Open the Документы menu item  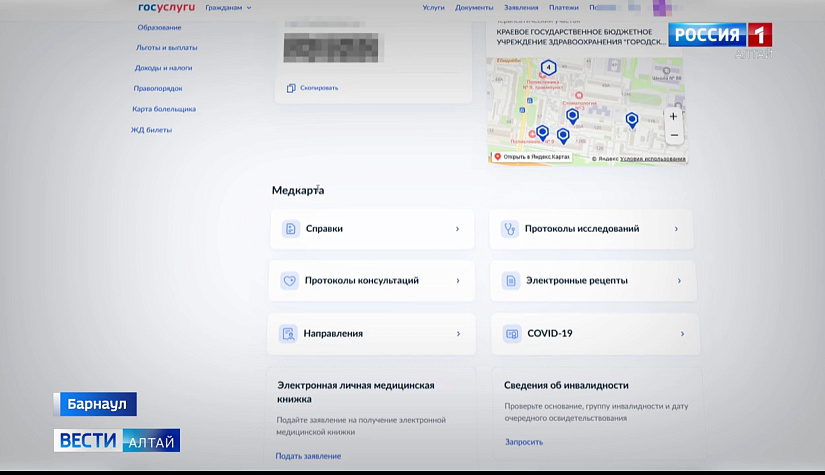pyautogui.click(x=474, y=7)
